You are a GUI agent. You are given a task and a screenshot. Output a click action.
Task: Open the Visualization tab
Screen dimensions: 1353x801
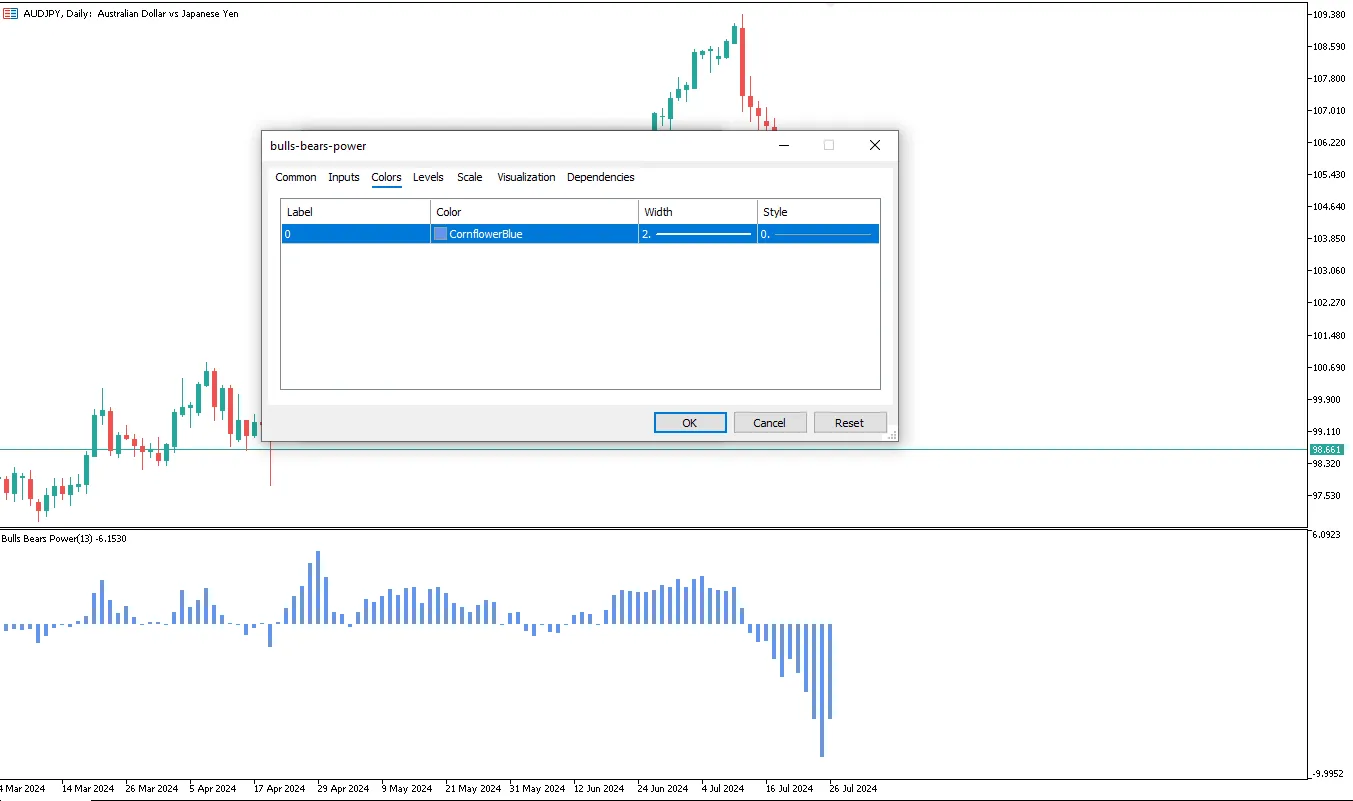click(526, 177)
